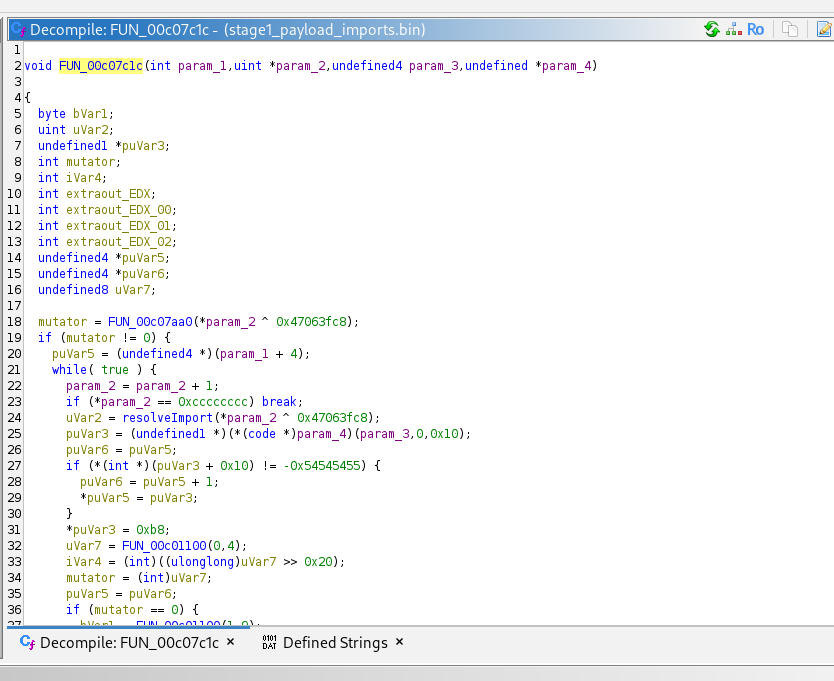Image resolution: width=834 pixels, height=681 pixels.
Task: Close the Defined Strings tab
Action: [x=399, y=642]
